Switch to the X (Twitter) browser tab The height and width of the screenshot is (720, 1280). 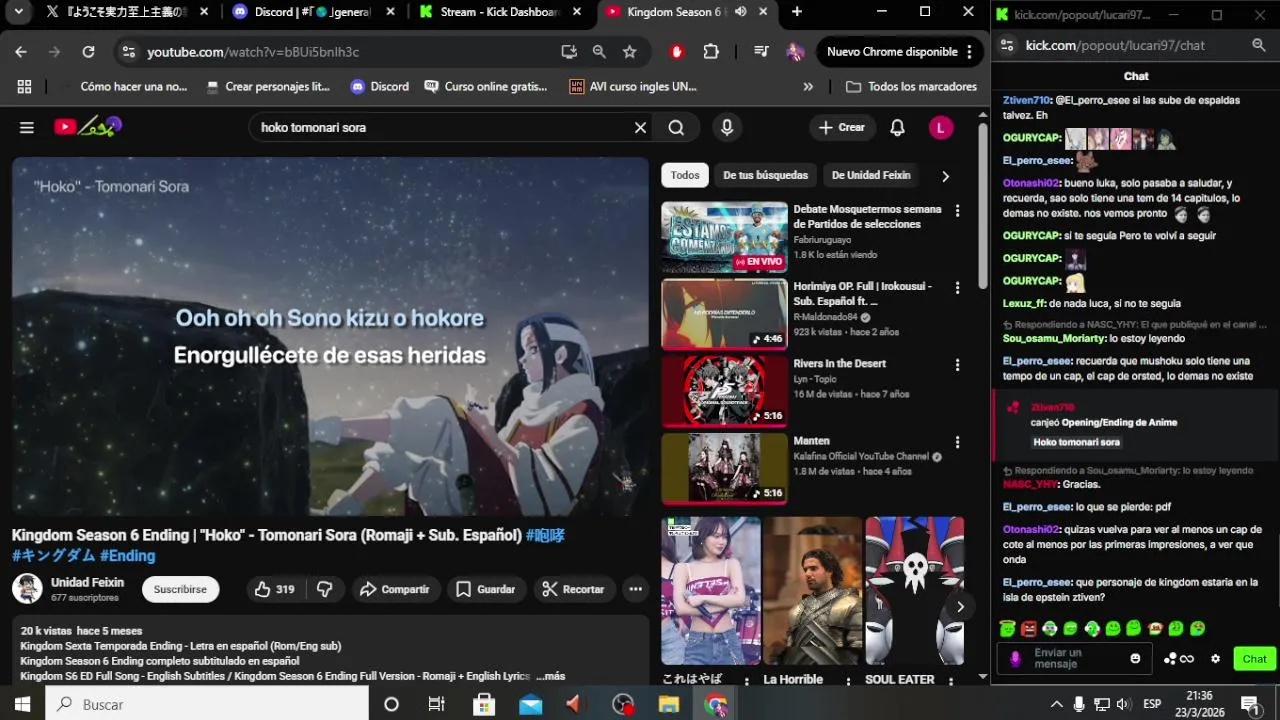(x=127, y=12)
